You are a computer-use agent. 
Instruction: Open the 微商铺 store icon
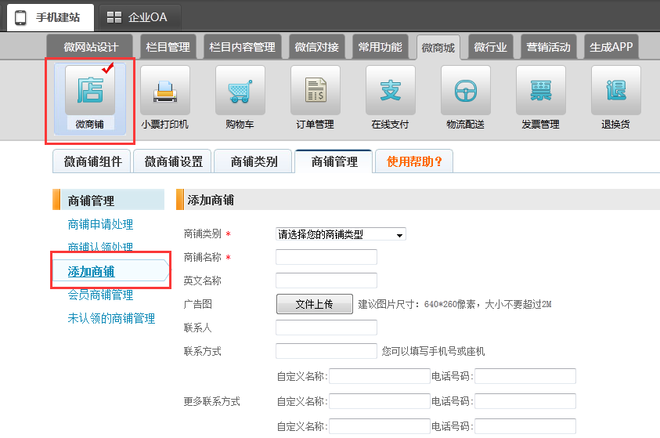89,91
